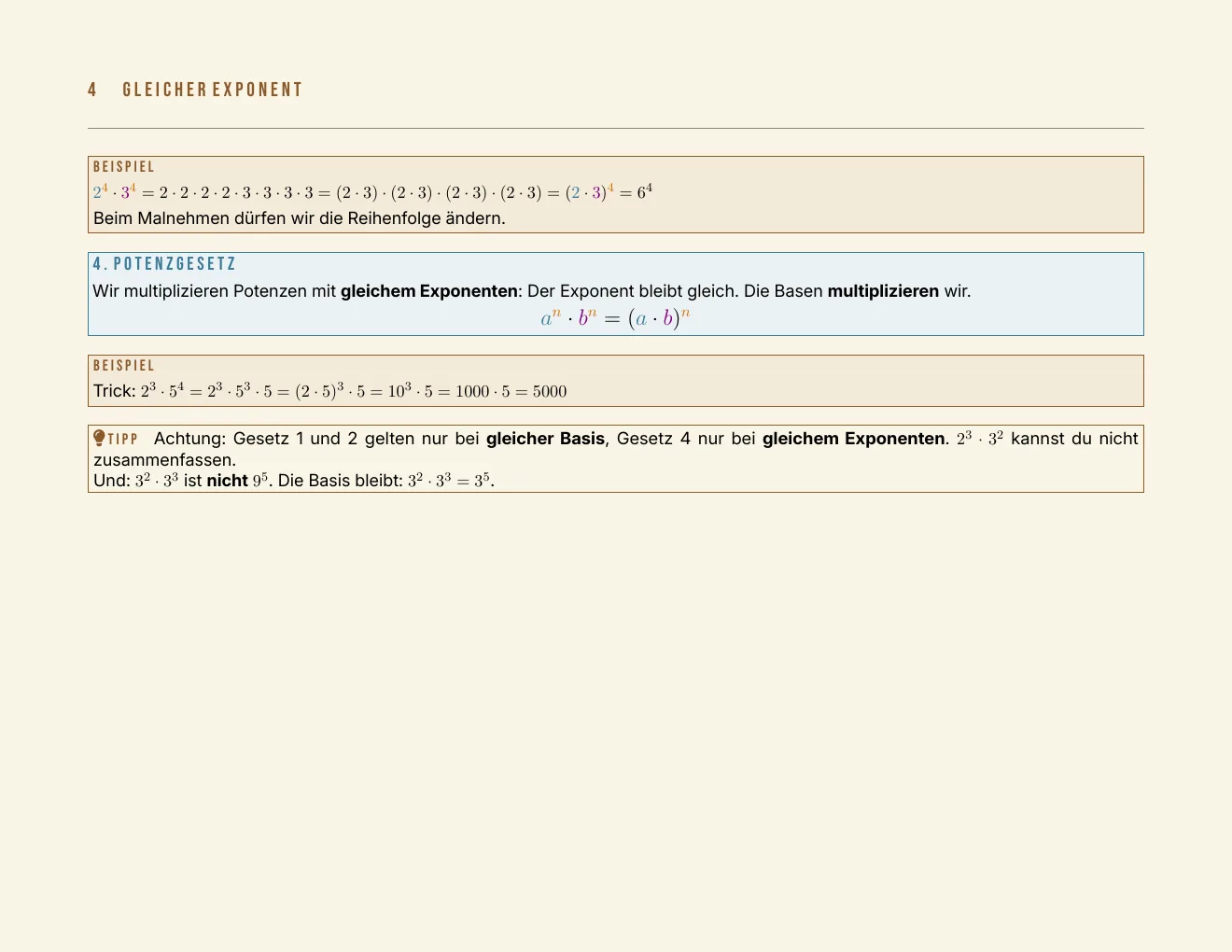Click the second BEISPIEL label
The width and height of the screenshot is (1232, 952).
tap(124, 366)
